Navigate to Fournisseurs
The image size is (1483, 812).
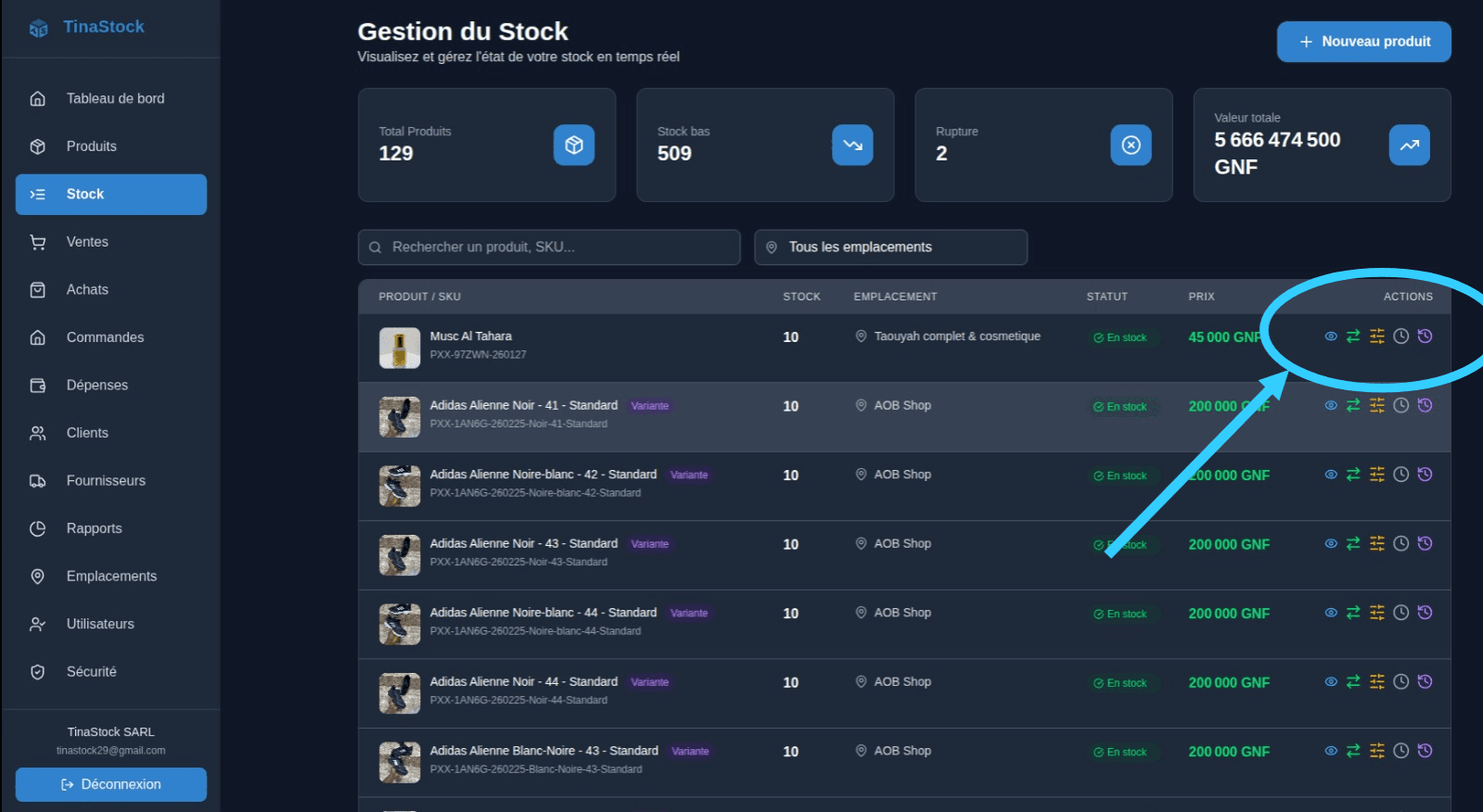(x=111, y=481)
